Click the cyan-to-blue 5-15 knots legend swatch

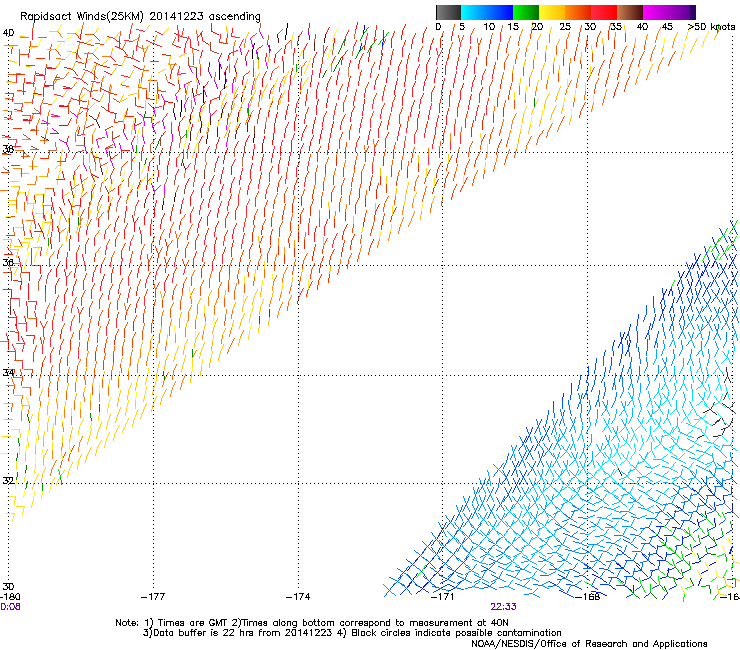[x=487, y=12]
